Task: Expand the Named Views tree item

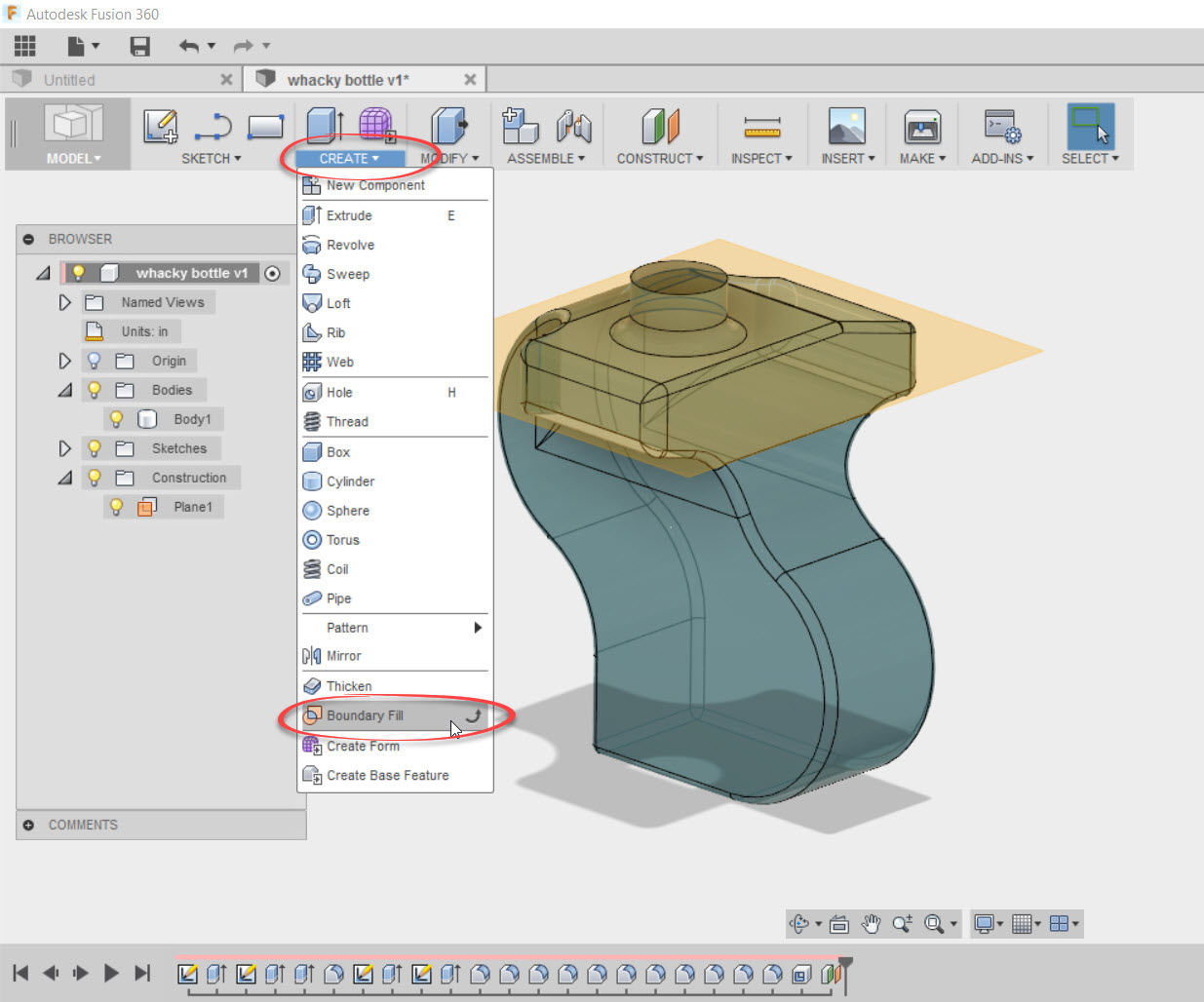Action: coord(64,302)
